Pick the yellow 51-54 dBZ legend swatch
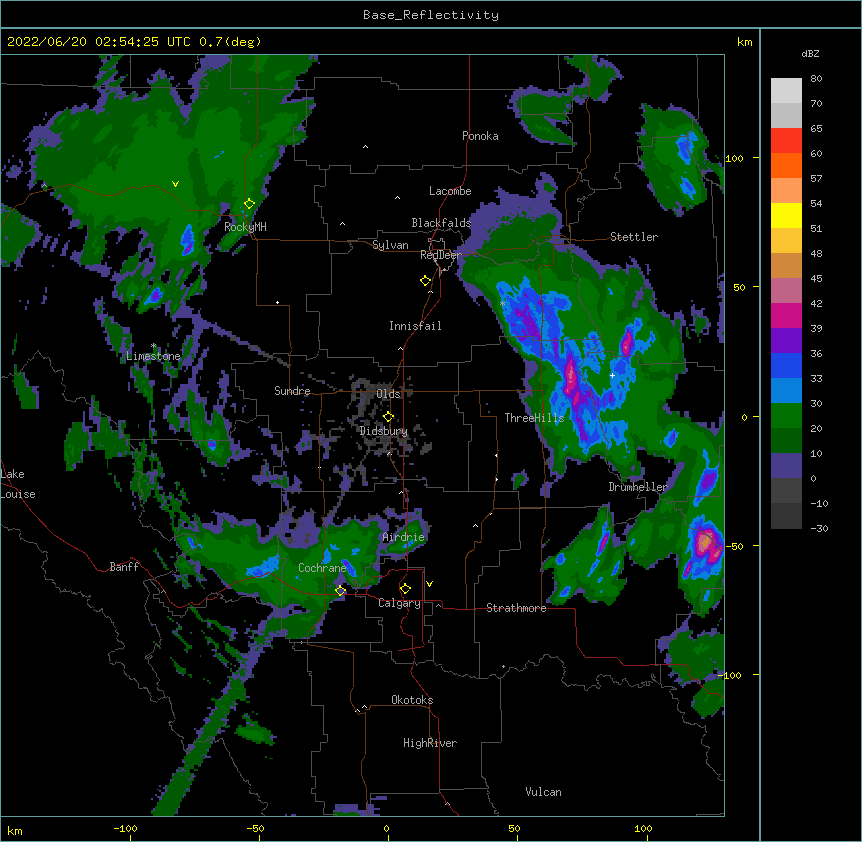This screenshot has height=842, width=862. [786, 215]
